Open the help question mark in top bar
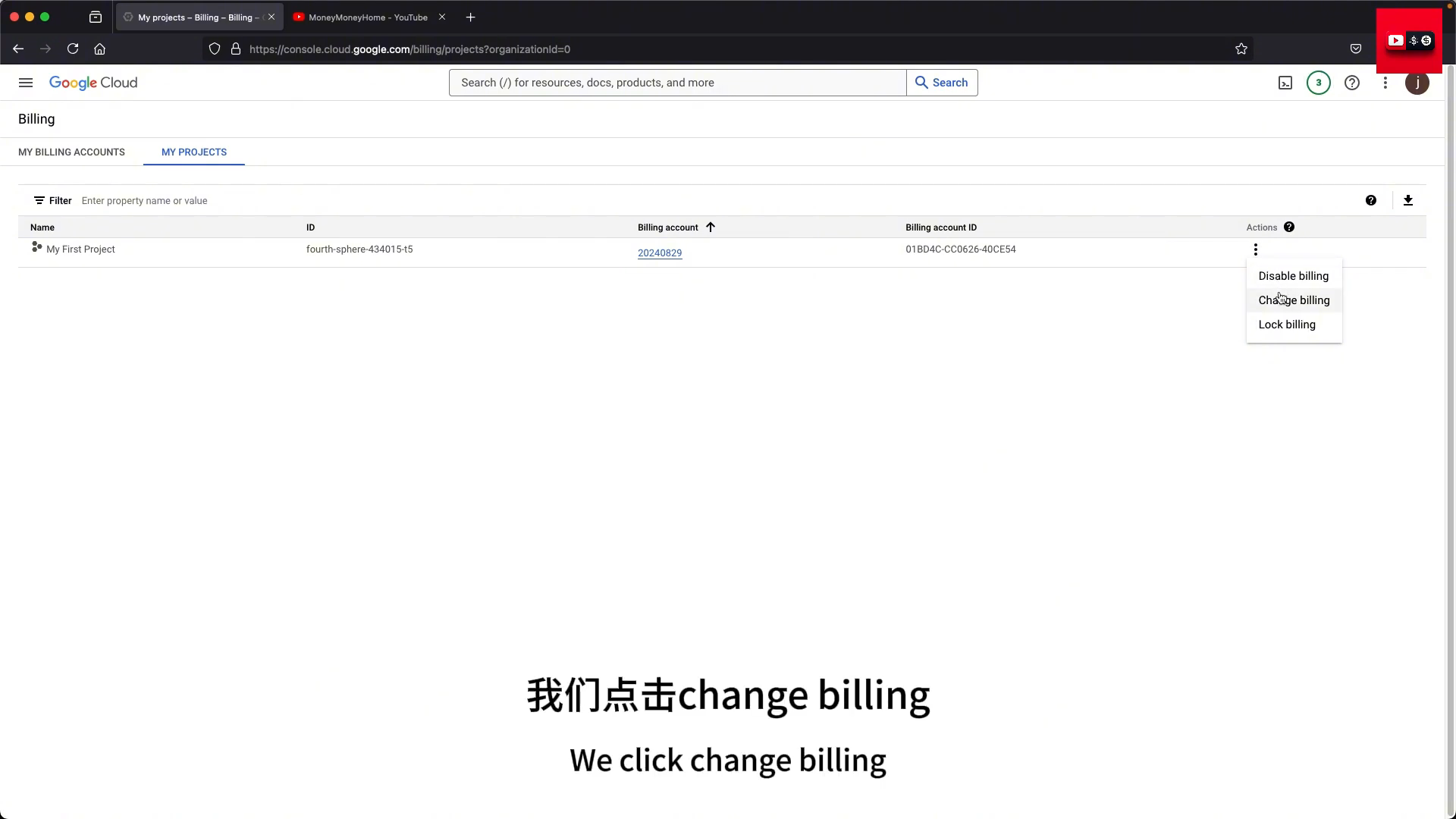Viewport: 1456px width, 819px height. (x=1352, y=83)
